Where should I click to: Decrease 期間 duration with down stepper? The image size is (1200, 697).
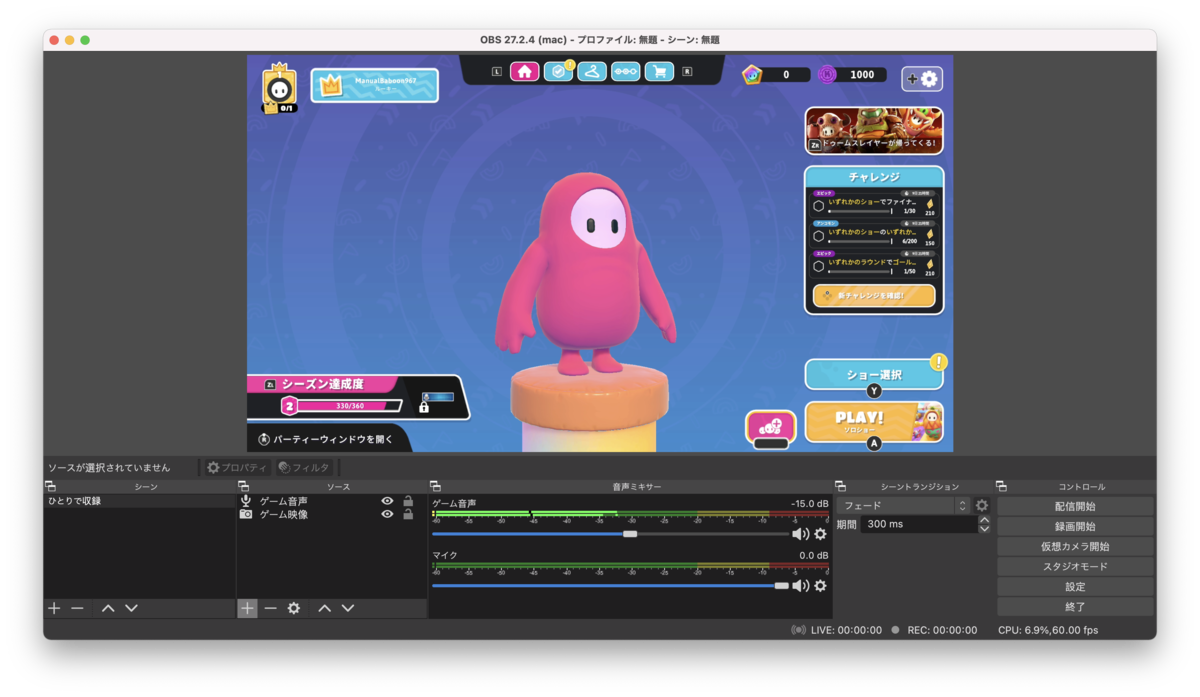[984, 528]
